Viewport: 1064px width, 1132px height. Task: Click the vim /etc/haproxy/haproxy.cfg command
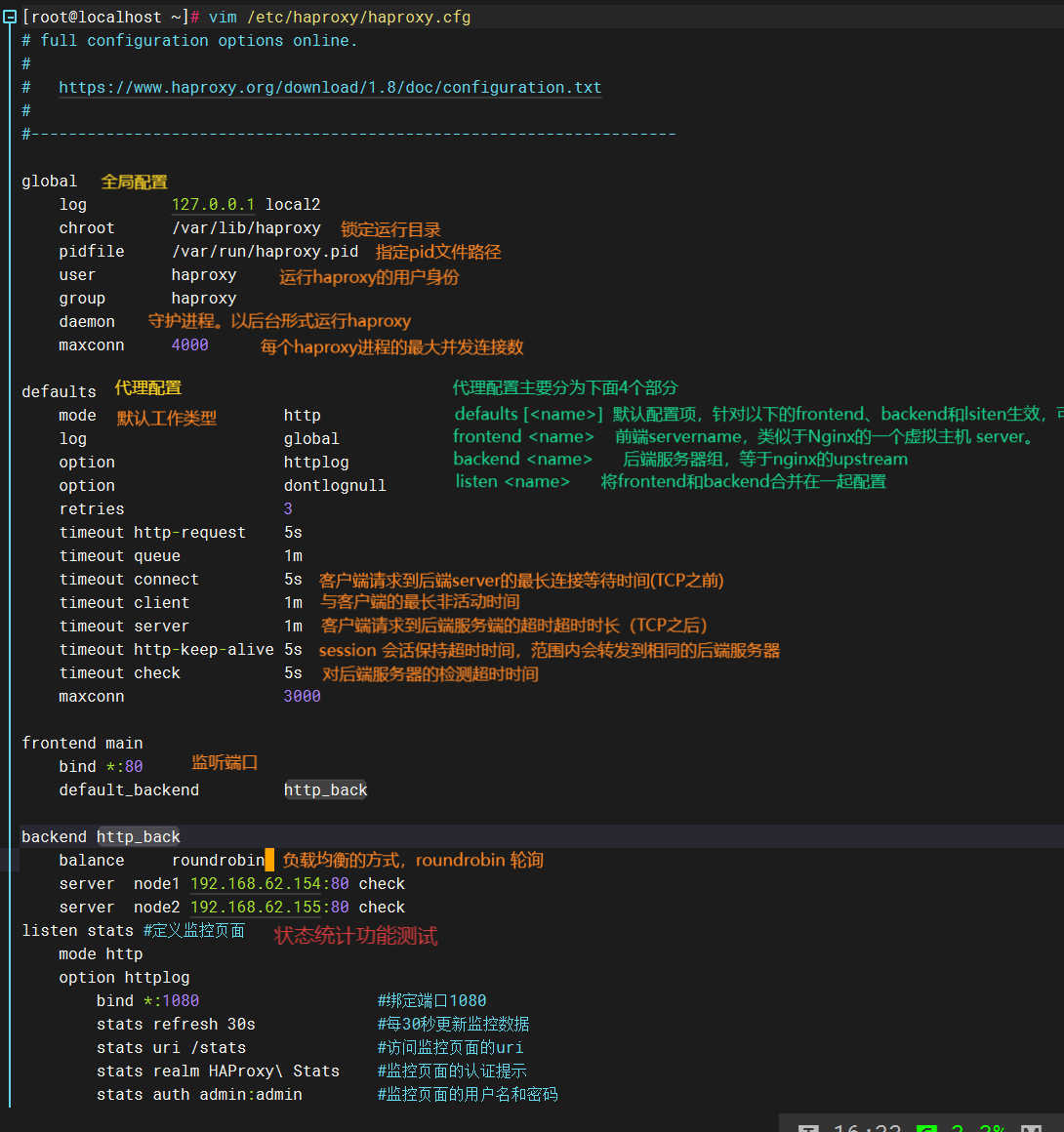[340, 17]
